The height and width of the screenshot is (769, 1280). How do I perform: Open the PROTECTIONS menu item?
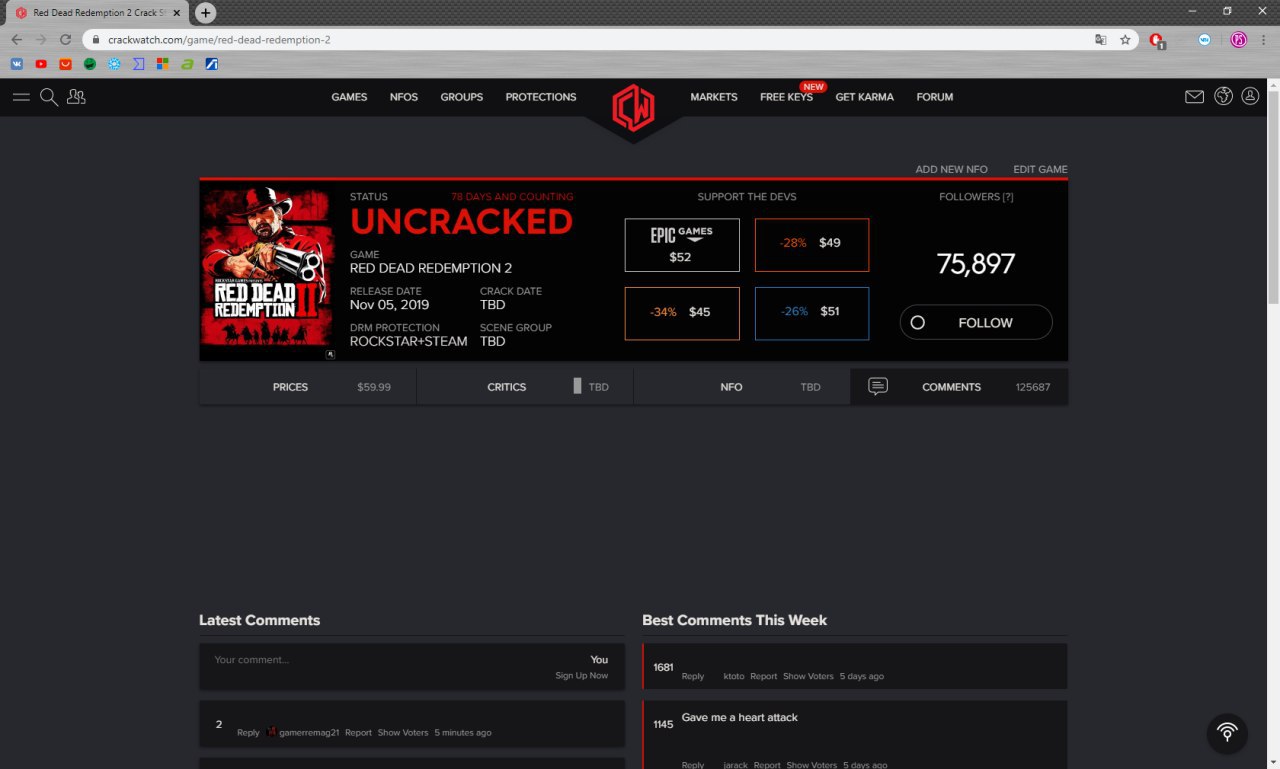coord(541,97)
